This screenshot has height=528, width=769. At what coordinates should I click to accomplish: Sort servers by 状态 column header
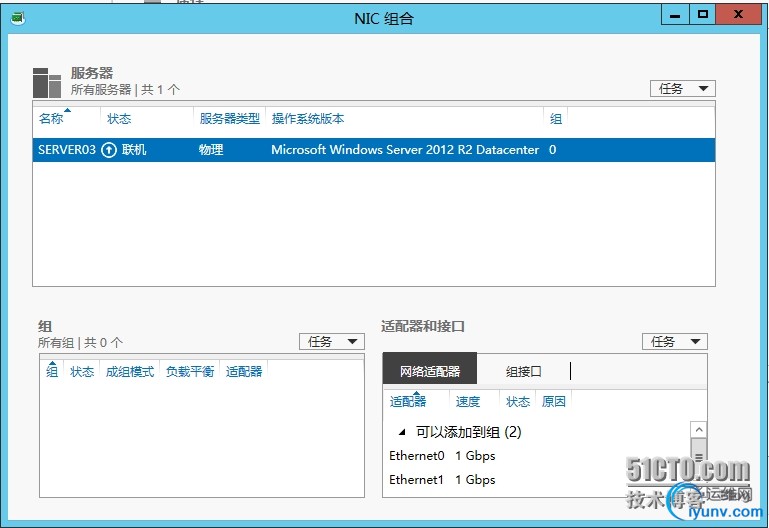point(119,119)
